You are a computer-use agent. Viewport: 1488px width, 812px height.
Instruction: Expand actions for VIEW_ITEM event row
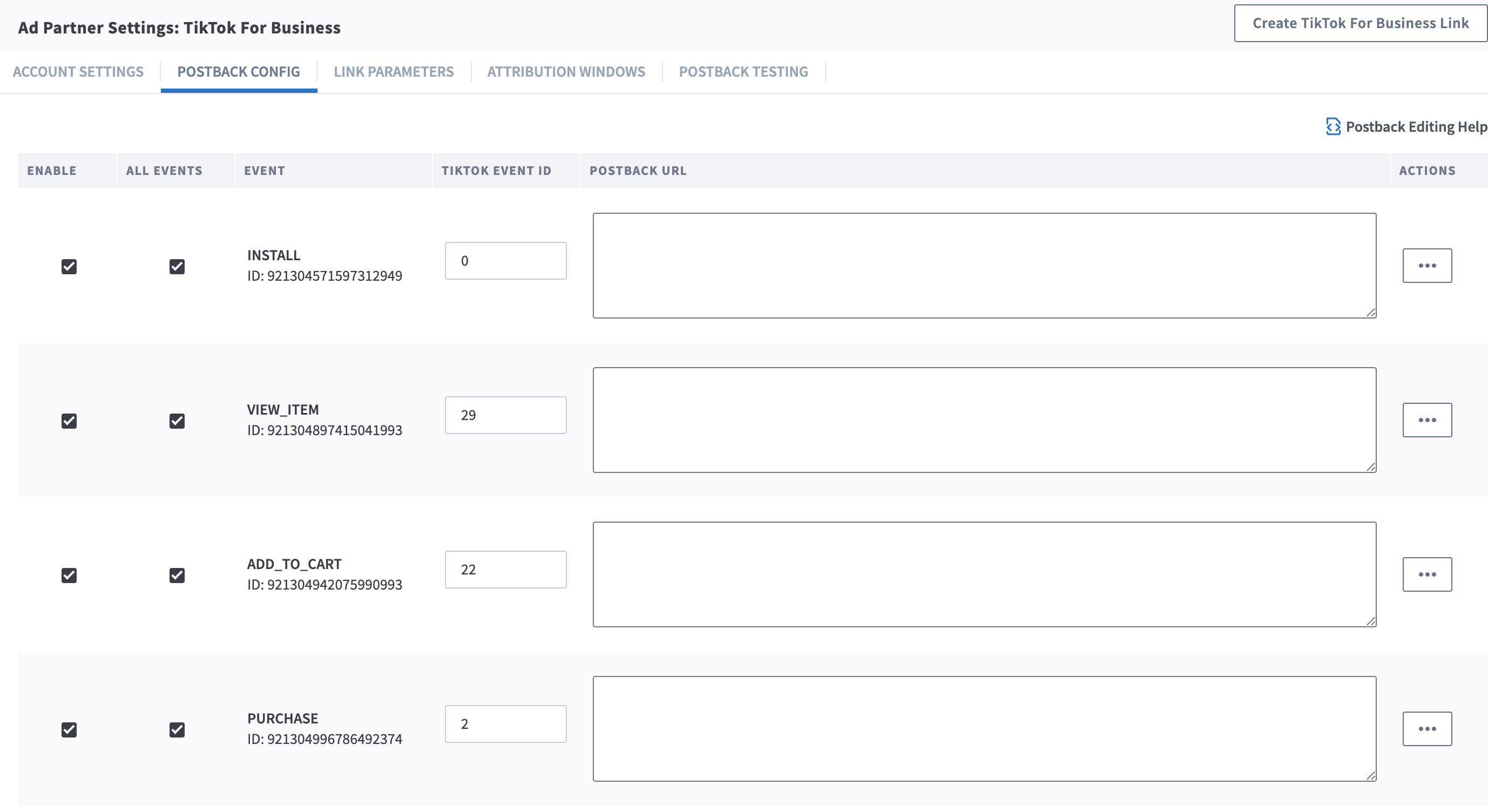tap(1427, 419)
